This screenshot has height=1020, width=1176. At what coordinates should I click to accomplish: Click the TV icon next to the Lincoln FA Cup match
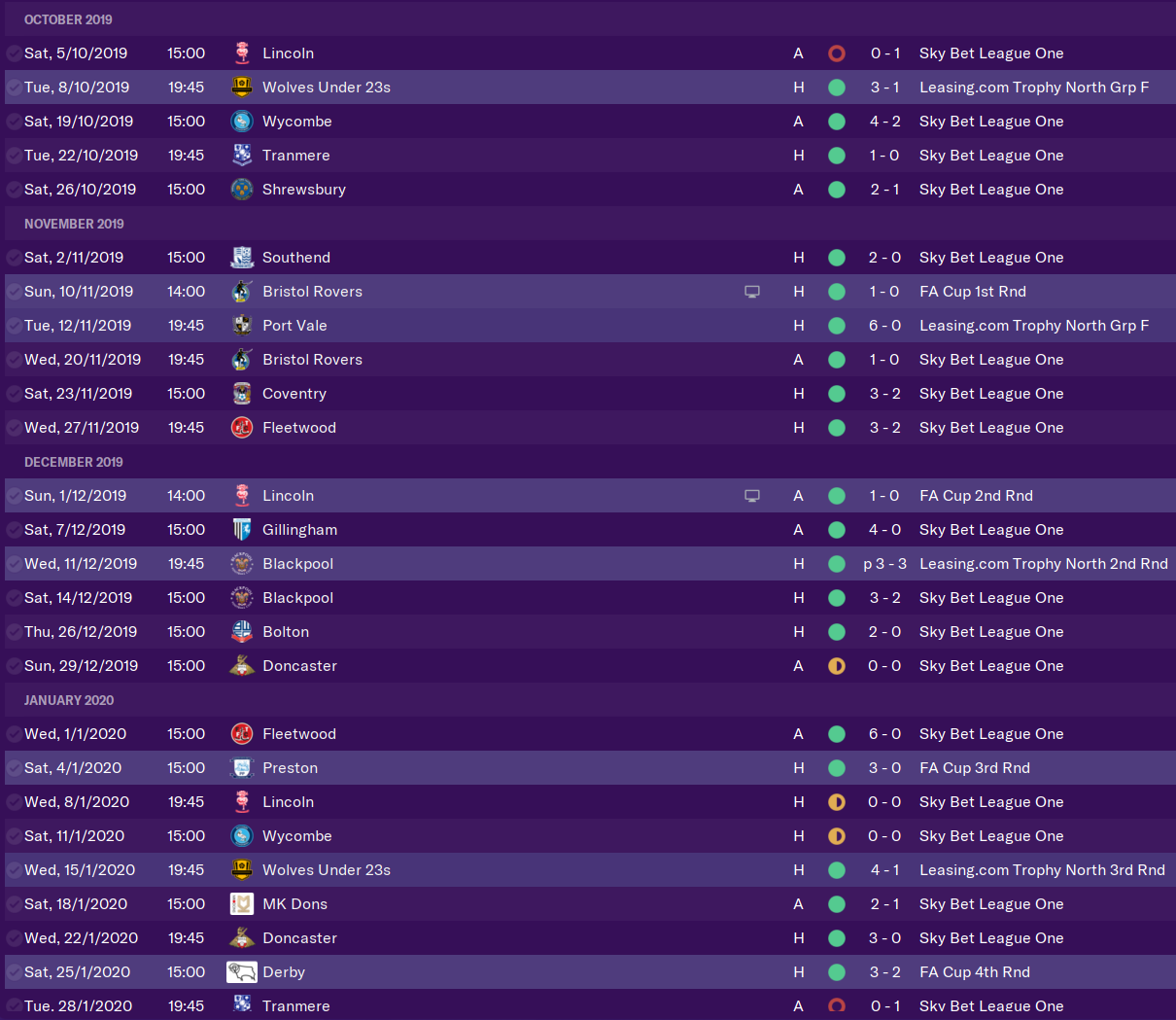tap(751, 495)
